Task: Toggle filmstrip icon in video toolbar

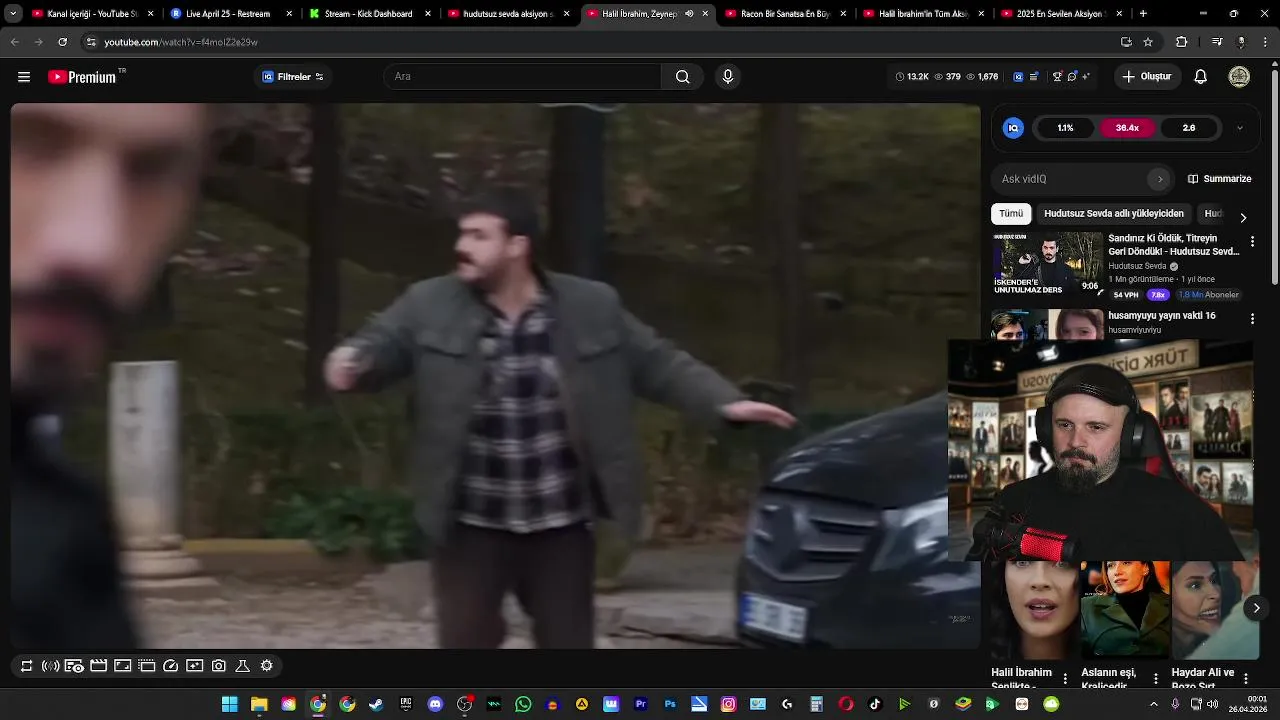Action: point(146,666)
